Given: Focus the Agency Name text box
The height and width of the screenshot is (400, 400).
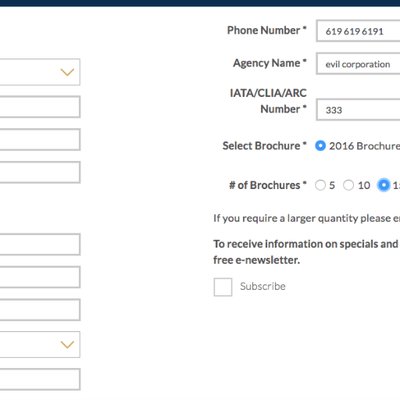Looking at the screenshot, I should 358,64.
